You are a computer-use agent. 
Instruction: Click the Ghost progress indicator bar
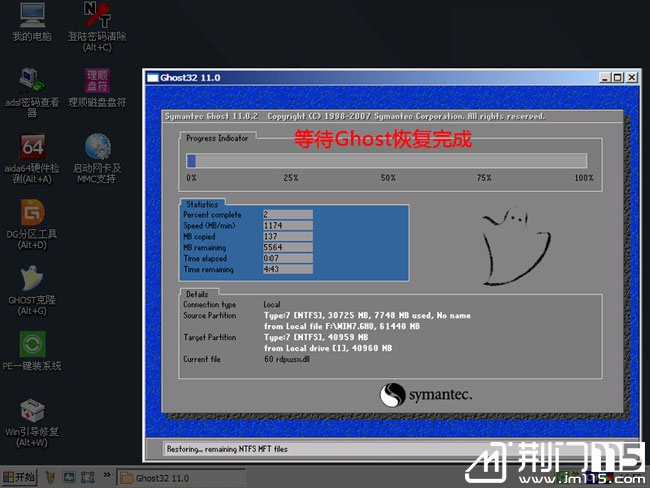pos(386,161)
